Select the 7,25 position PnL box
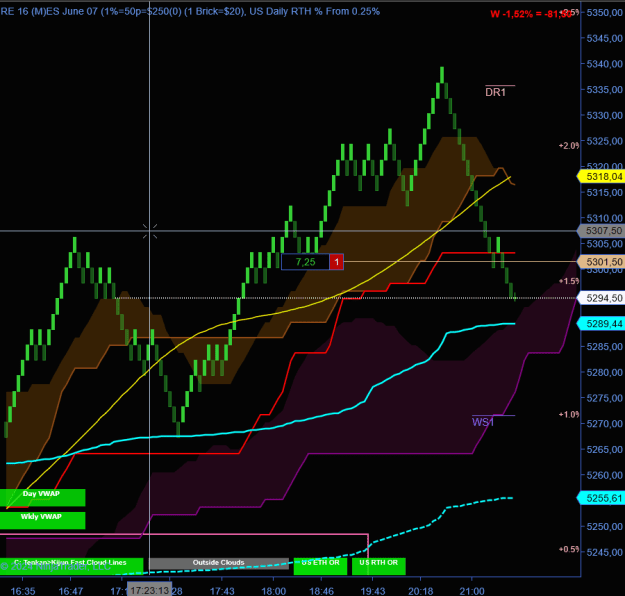The height and width of the screenshot is (596, 625). [x=305, y=262]
